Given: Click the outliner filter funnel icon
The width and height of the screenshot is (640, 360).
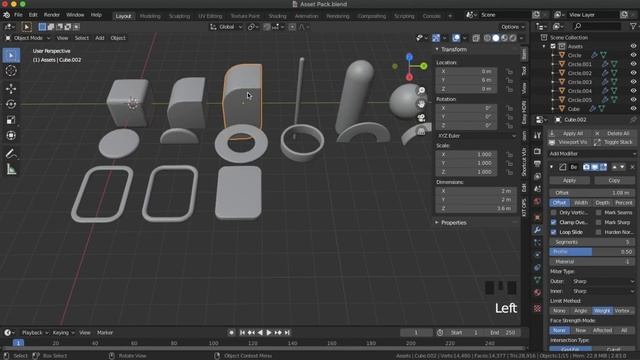Looking at the screenshot, I should pos(633,27).
